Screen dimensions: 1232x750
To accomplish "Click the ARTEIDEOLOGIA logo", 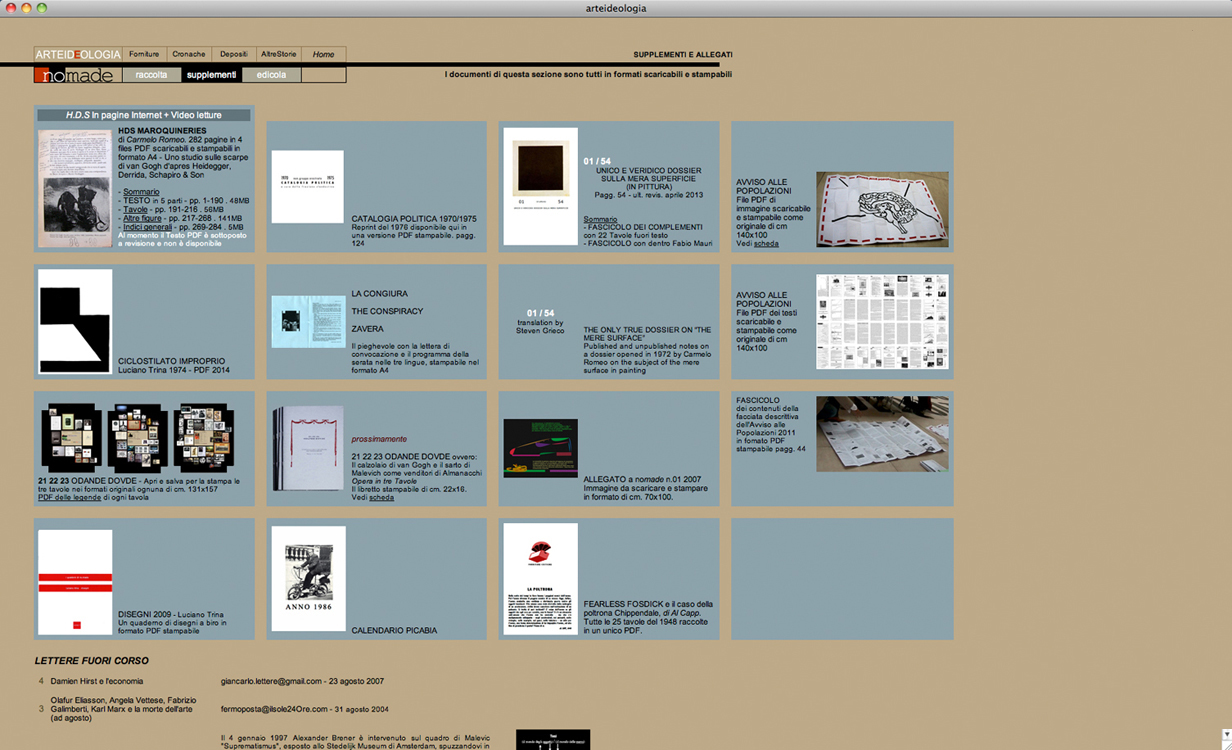I will 78,54.
